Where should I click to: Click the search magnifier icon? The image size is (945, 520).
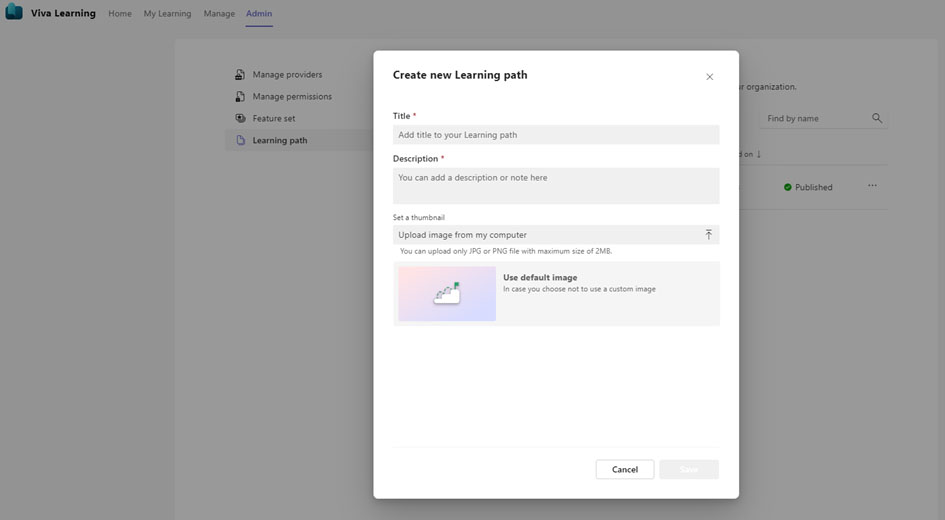tap(877, 118)
